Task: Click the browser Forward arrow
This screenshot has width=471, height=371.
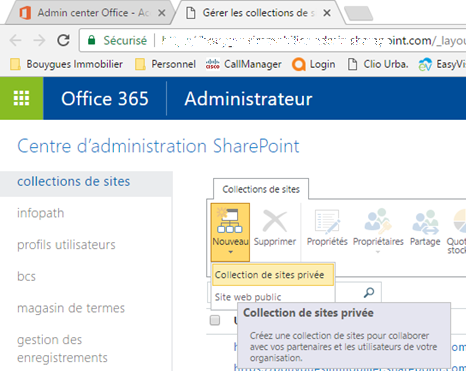Action: (x=40, y=41)
